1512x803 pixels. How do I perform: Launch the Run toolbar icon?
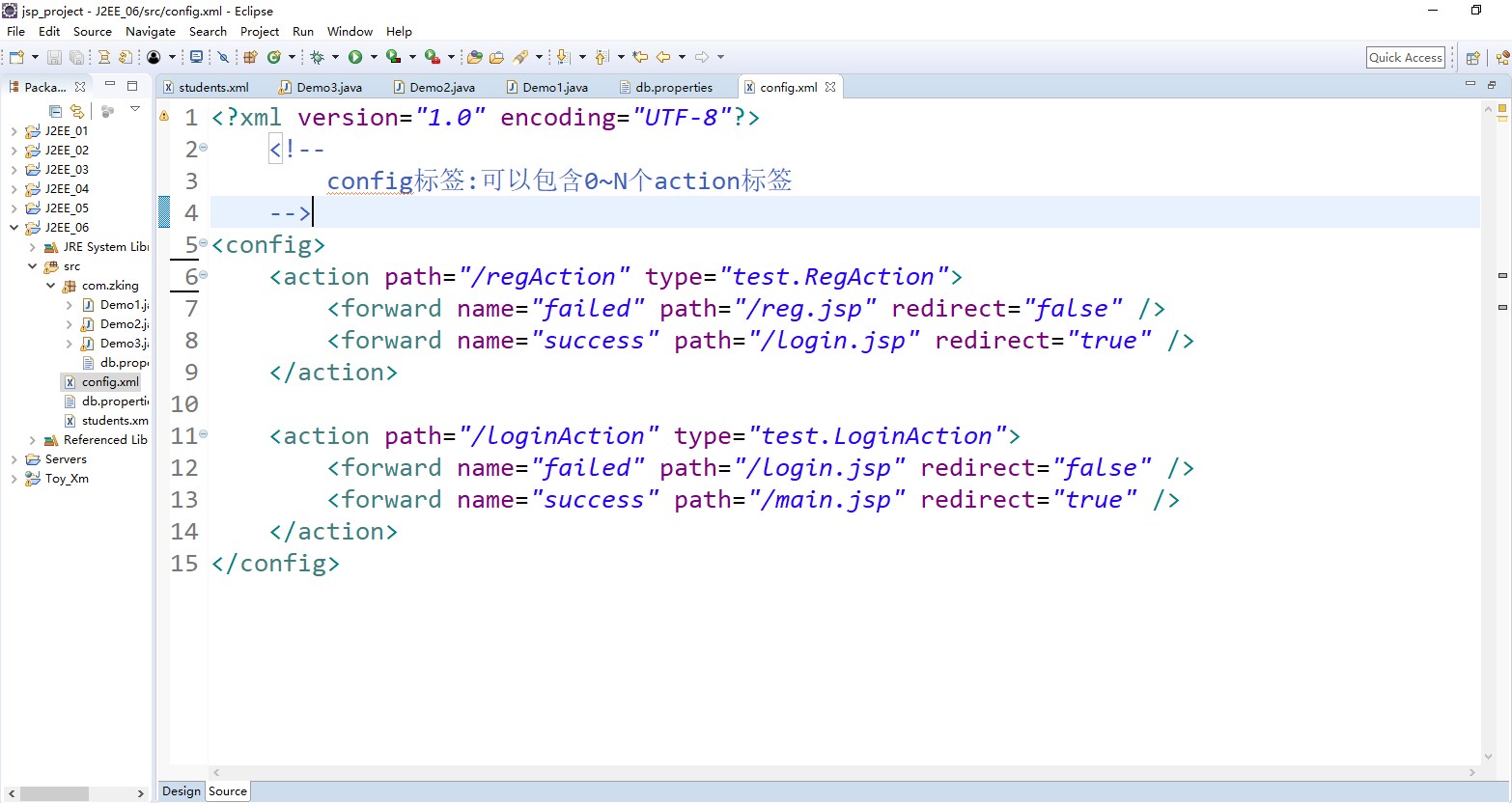tap(356, 57)
